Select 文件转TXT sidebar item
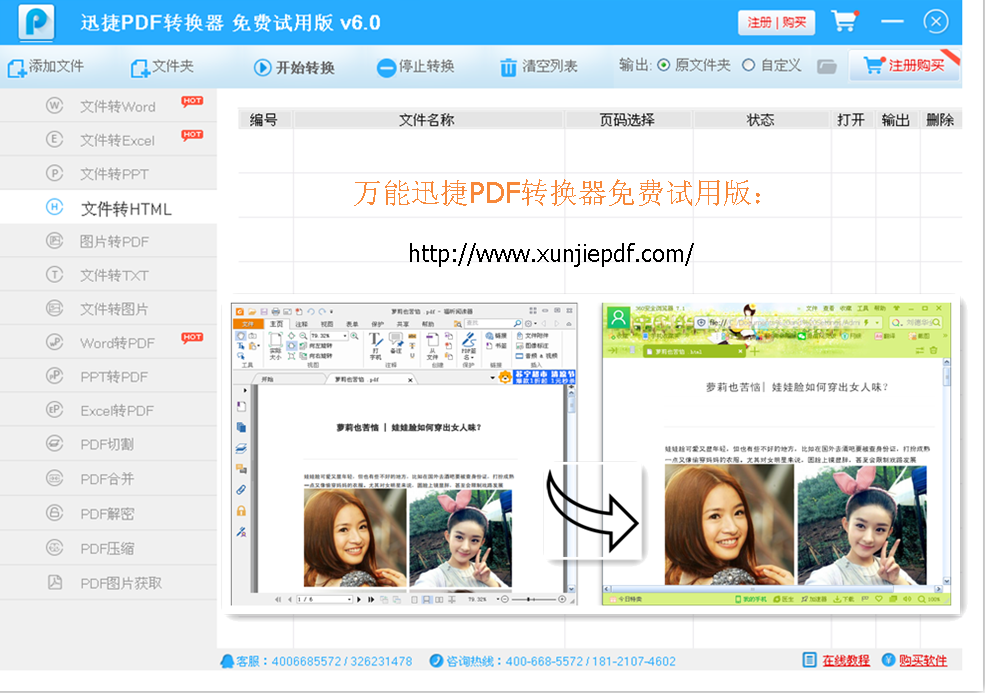The width and height of the screenshot is (985, 693). (109, 275)
